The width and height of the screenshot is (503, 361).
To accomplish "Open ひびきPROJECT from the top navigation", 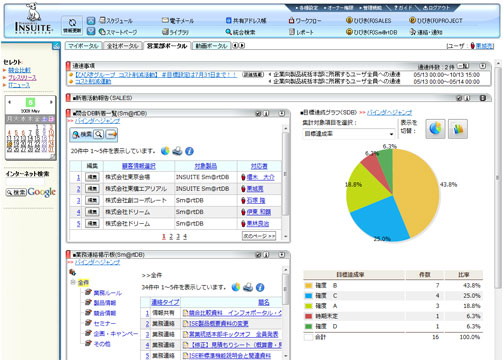I will [x=436, y=21].
